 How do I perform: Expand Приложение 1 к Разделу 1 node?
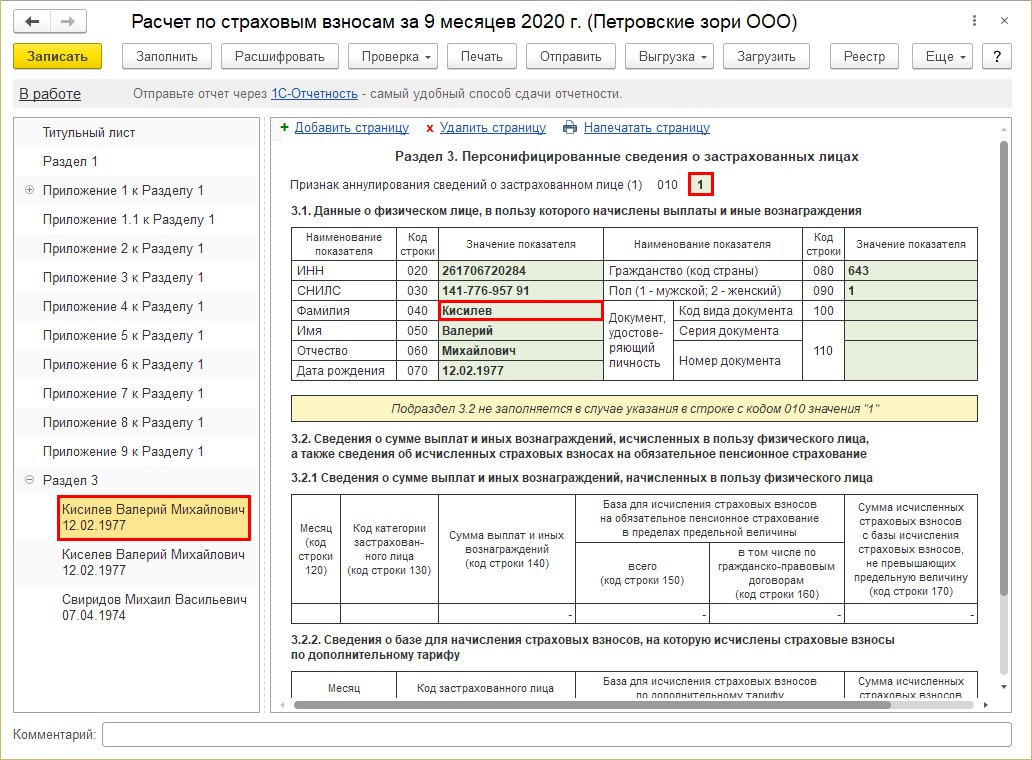(x=30, y=190)
